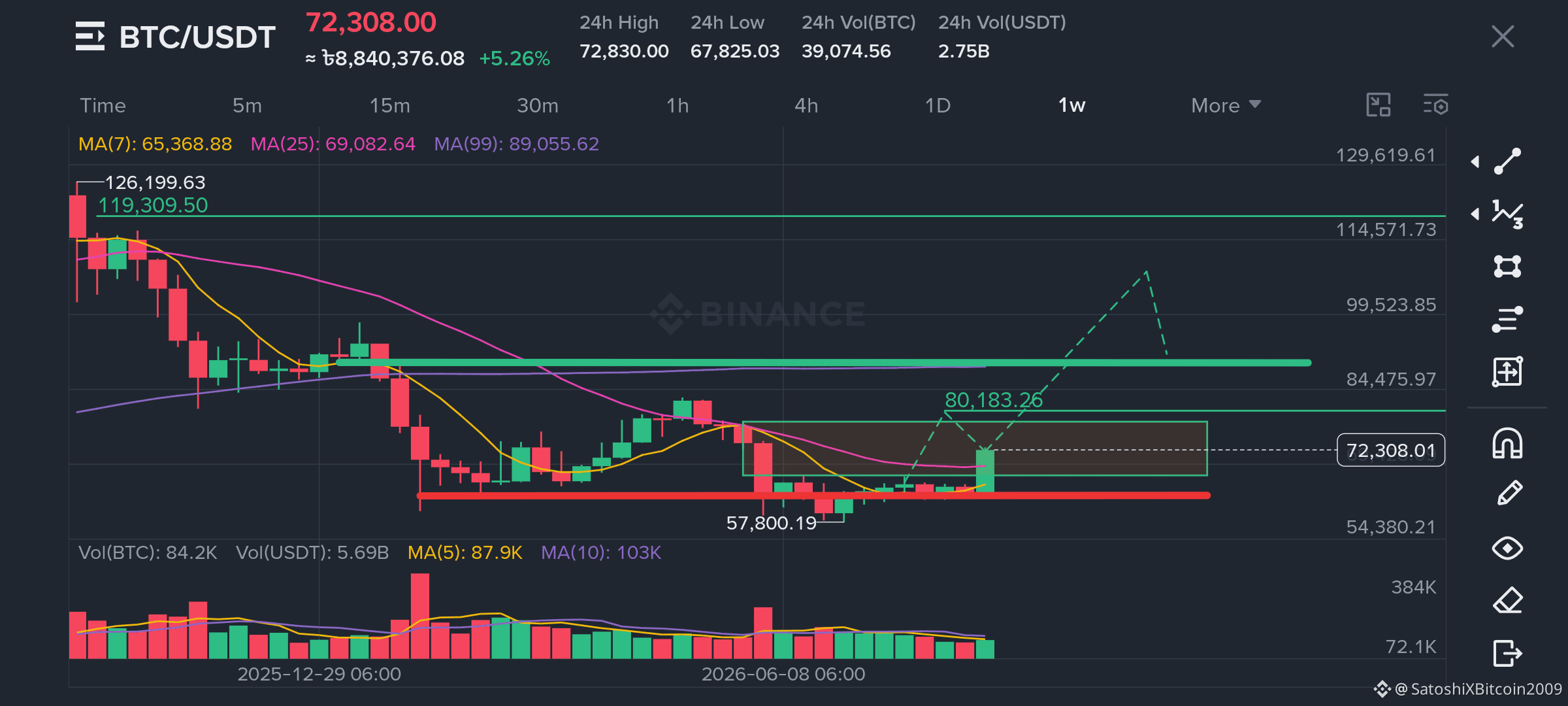Click the volume MA(5) label
Viewport: 1568px width, 706px height.
465,553
